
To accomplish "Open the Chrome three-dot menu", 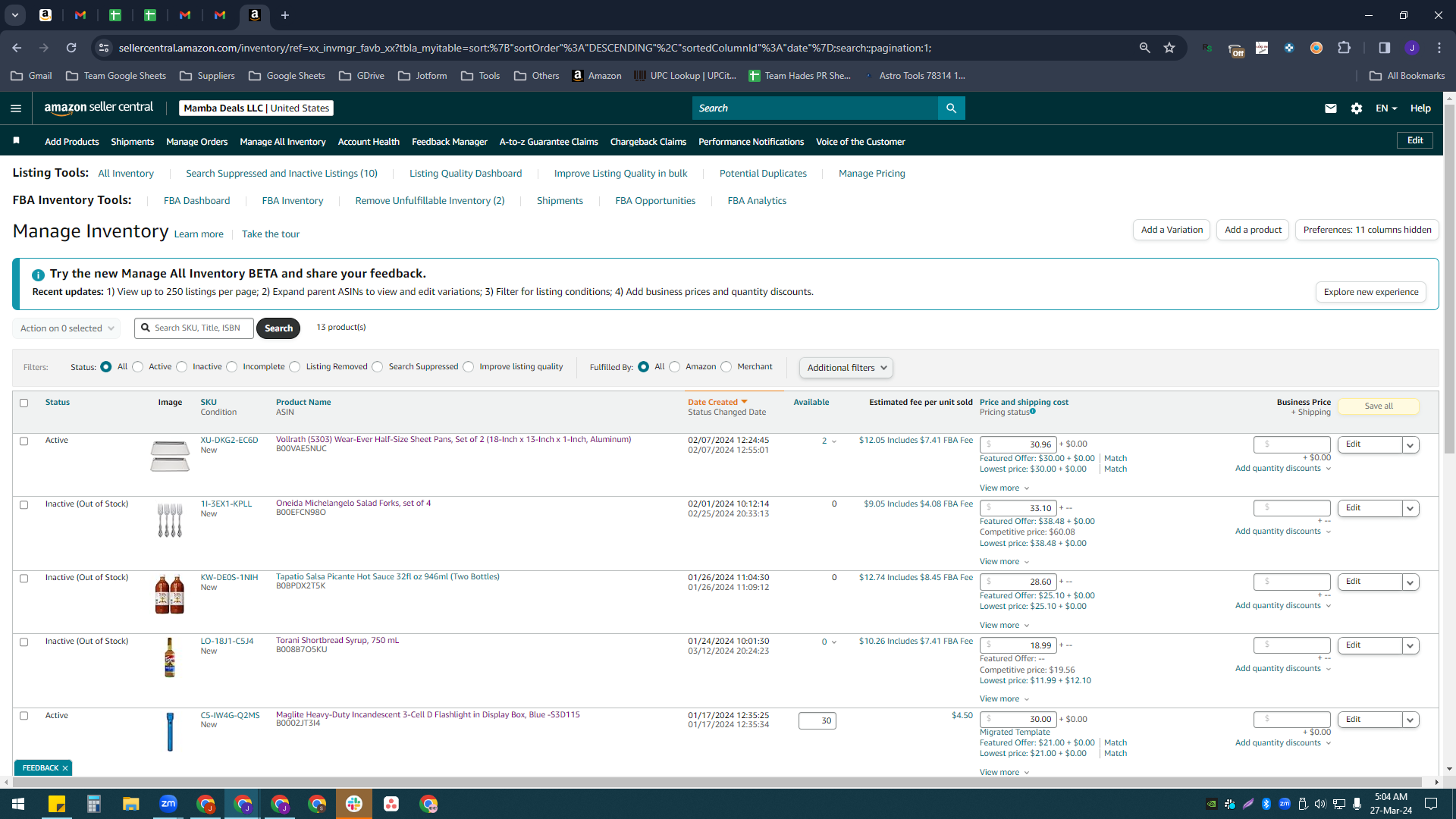I will [1439, 48].
